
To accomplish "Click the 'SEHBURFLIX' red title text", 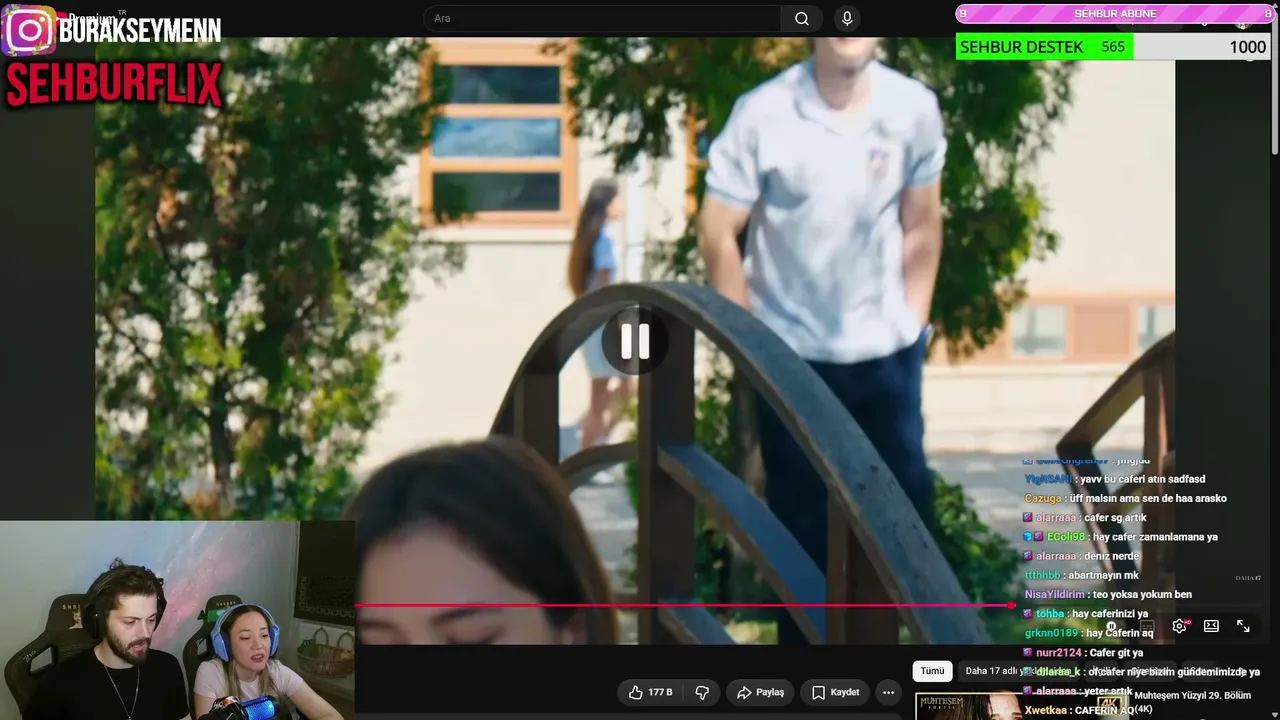I will tap(113, 85).
